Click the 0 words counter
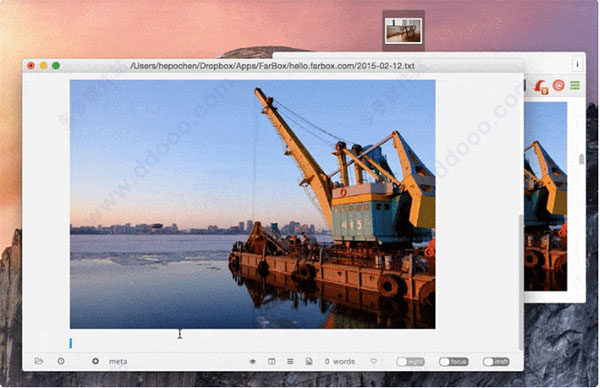The image size is (600, 388). [340, 362]
